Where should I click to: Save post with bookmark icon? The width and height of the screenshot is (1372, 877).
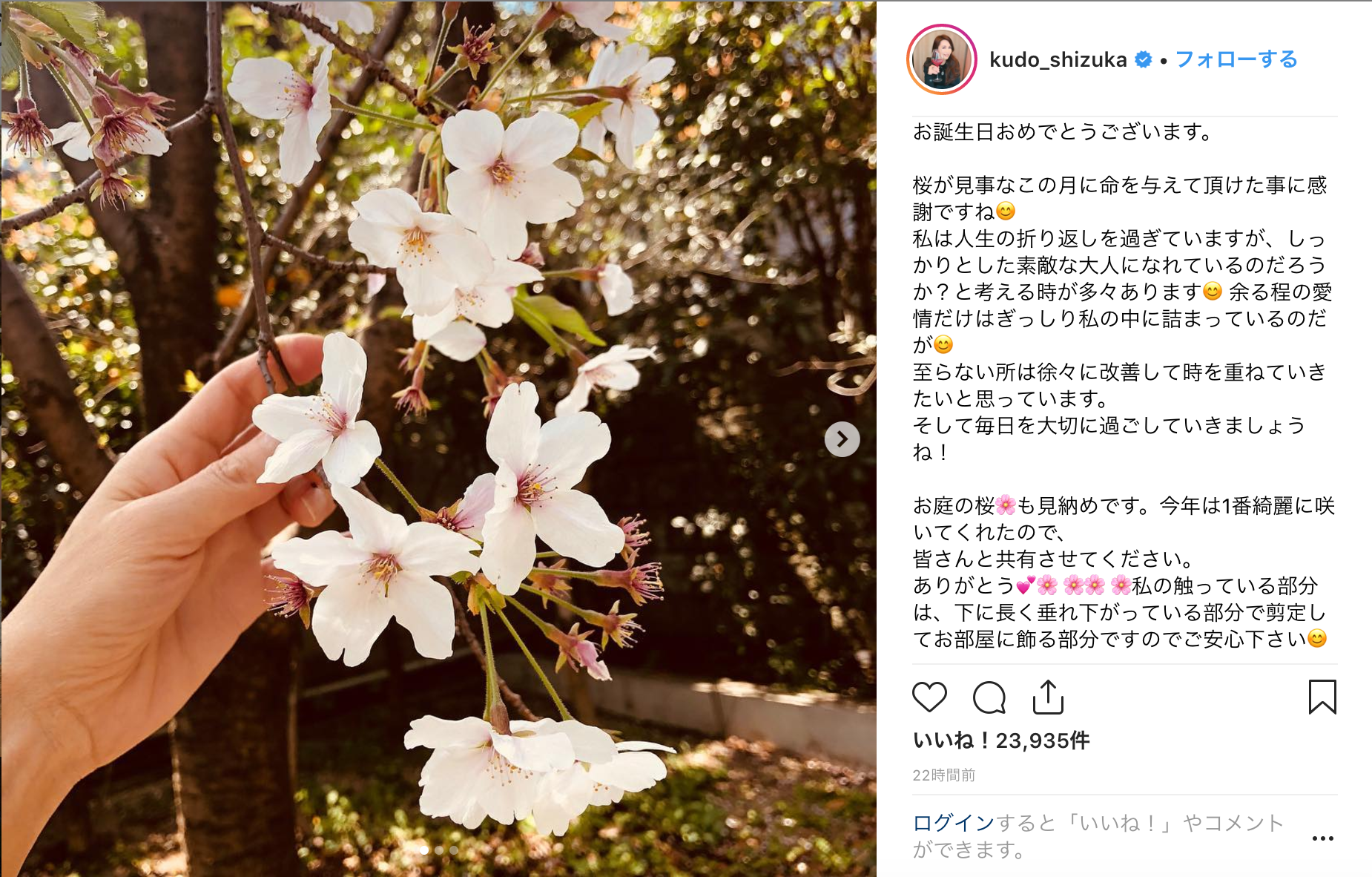click(x=1322, y=697)
